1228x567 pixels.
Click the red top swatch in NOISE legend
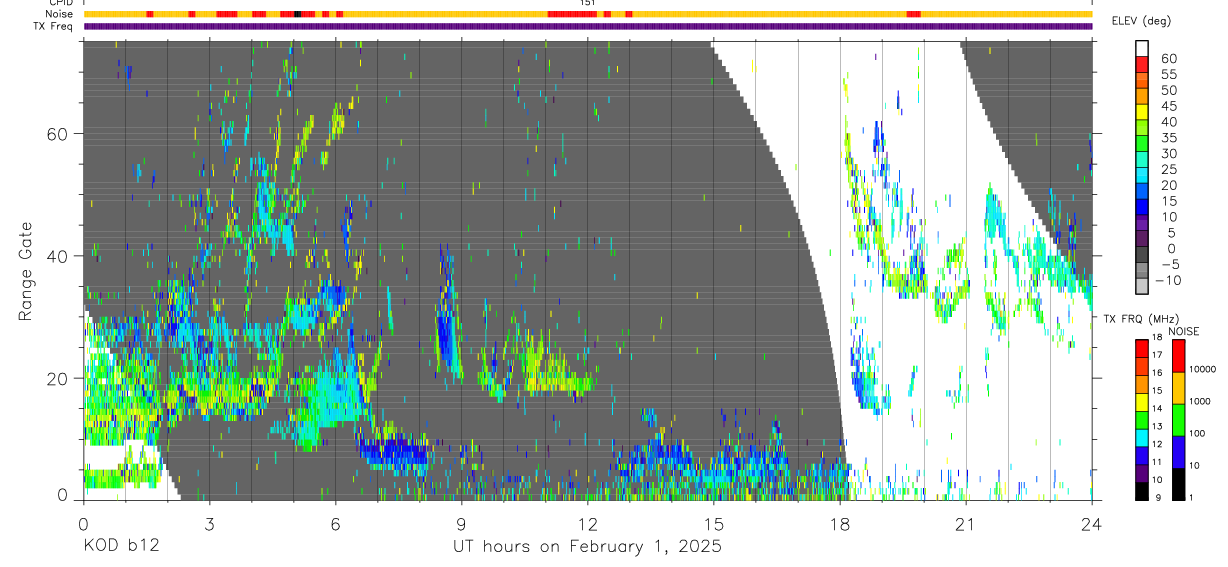click(x=1178, y=355)
